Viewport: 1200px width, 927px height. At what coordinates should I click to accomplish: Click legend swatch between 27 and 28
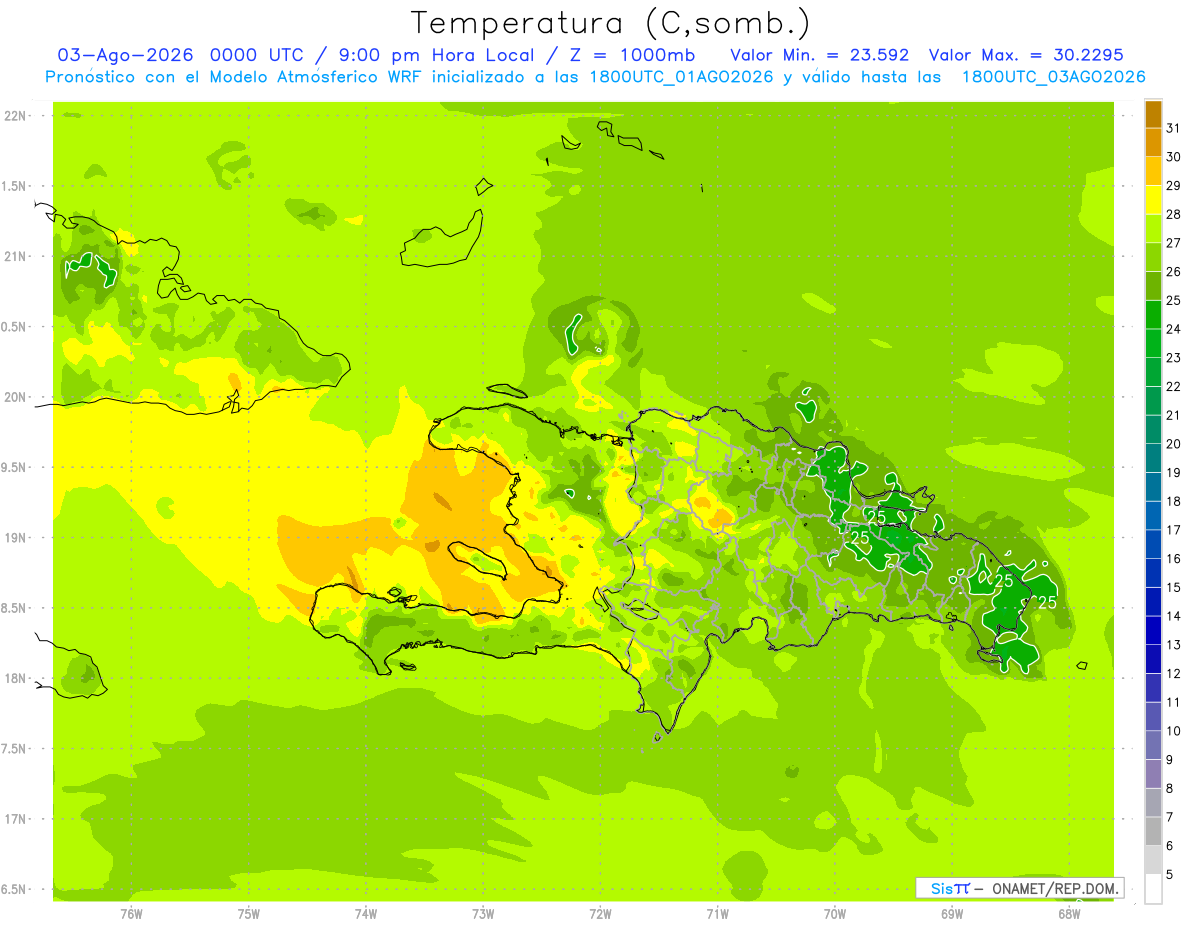(1153, 229)
